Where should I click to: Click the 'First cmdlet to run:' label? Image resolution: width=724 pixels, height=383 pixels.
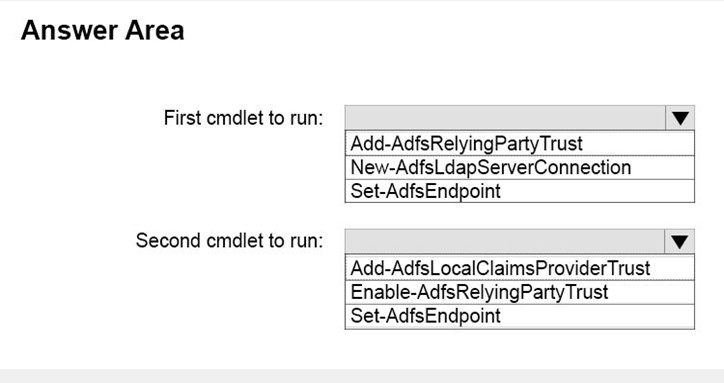tap(243, 118)
